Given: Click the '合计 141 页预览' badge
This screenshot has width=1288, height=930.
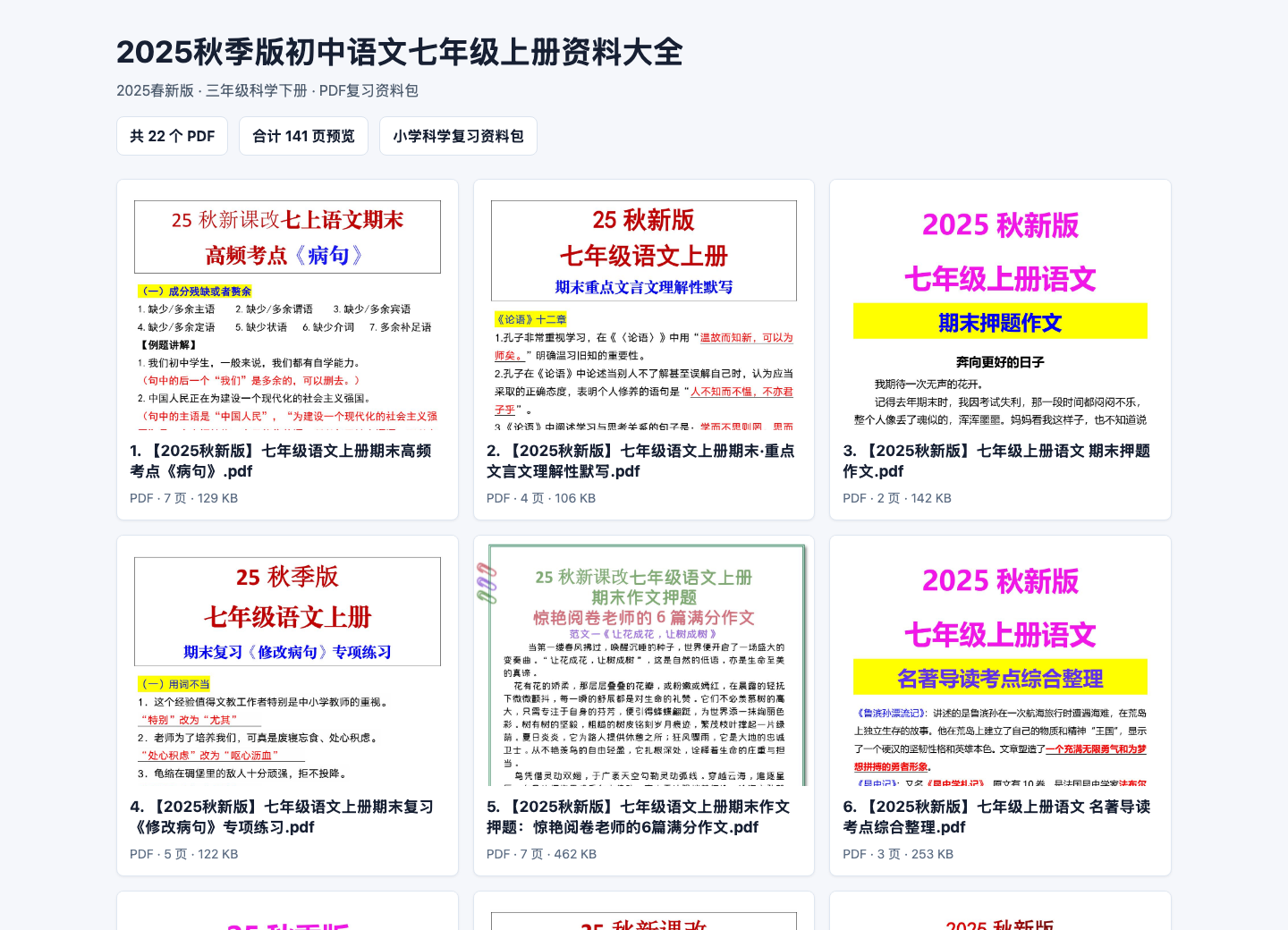Looking at the screenshot, I should pyautogui.click(x=303, y=136).
